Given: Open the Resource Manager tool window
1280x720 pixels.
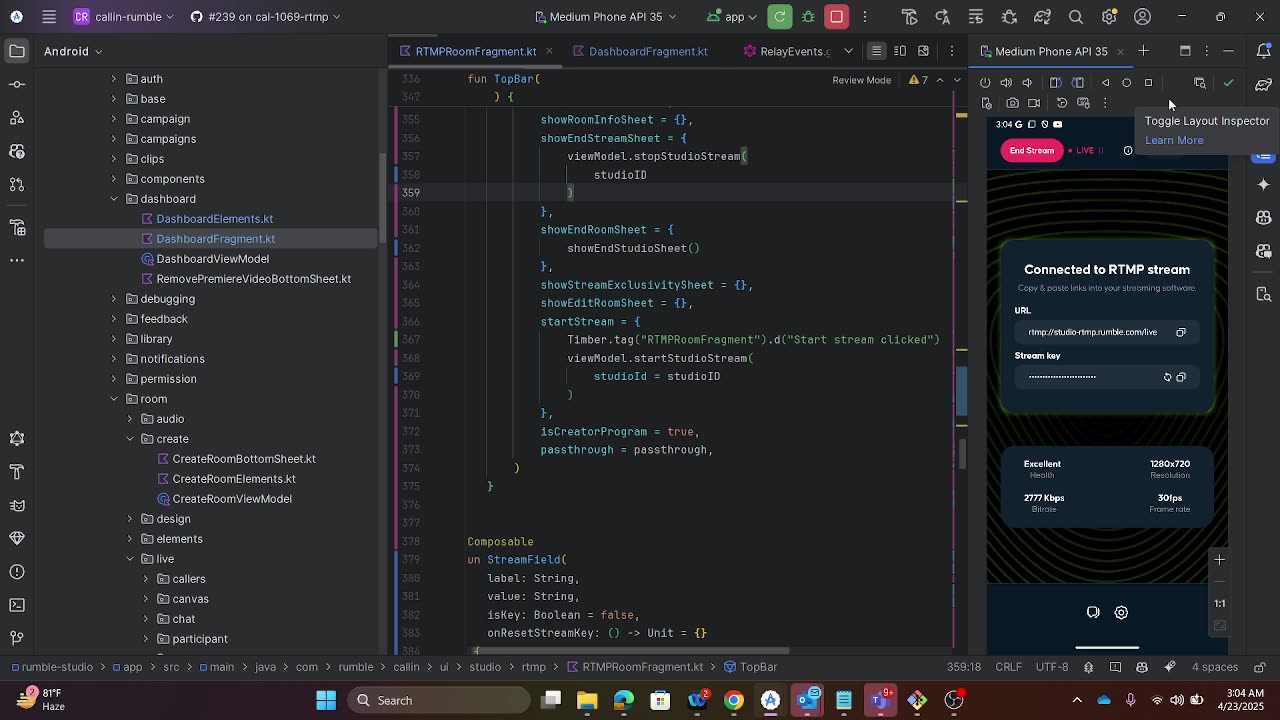Looking at the screenshot, I should [x=17, y=118].
